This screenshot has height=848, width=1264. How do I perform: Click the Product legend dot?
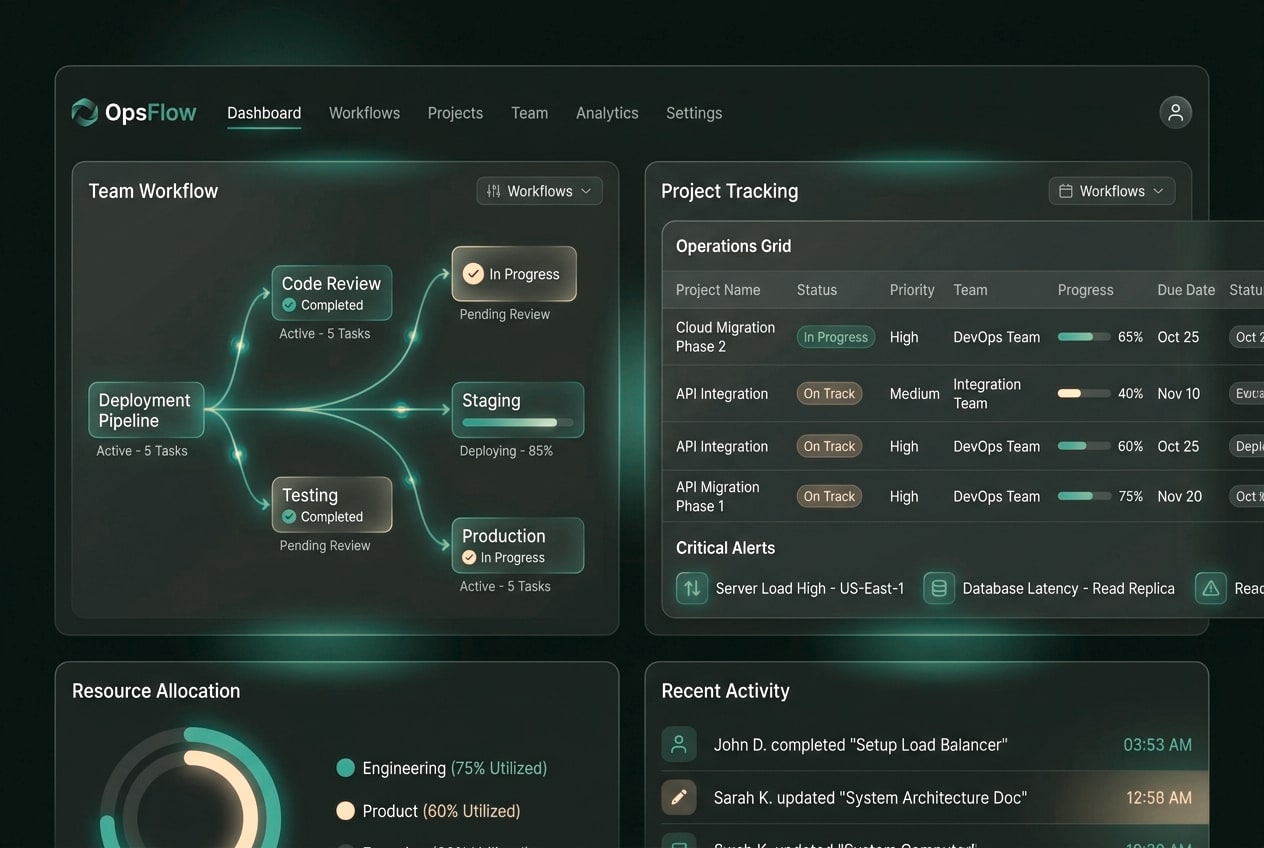pyautogui.click(x=346, y=811)
